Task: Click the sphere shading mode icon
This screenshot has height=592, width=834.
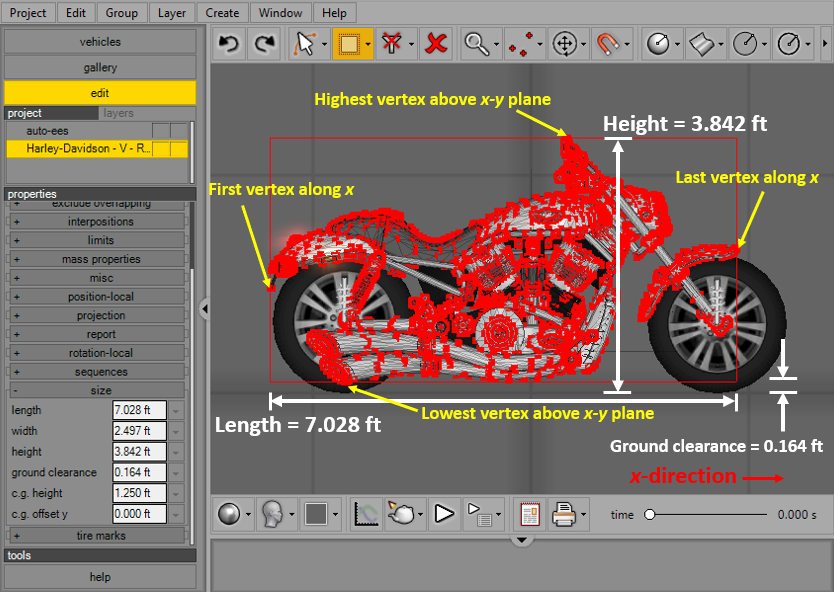Action: [x=229, y=514]
